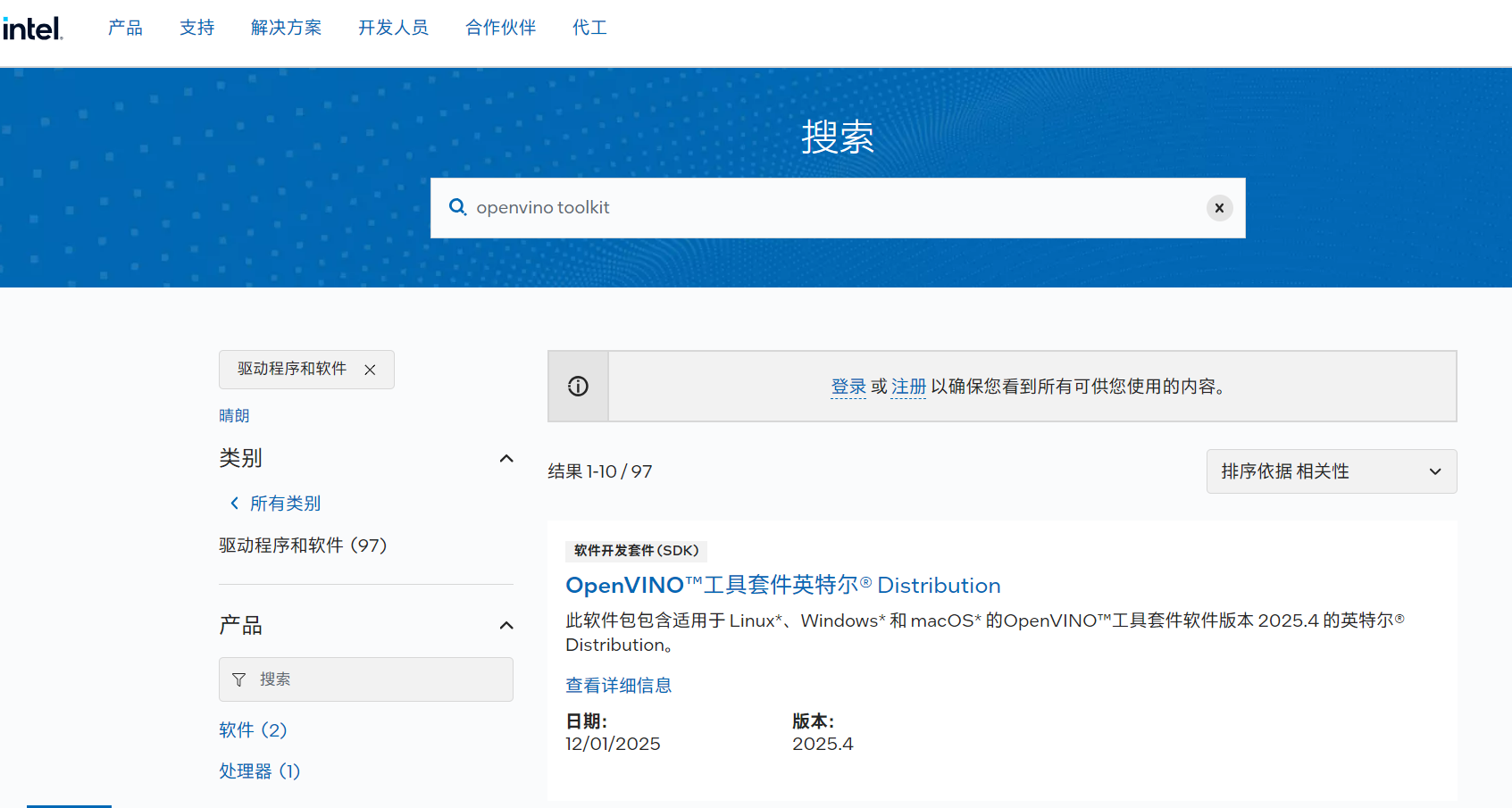
Task: Click the date 12/01/2025
Action: [613, 744]
